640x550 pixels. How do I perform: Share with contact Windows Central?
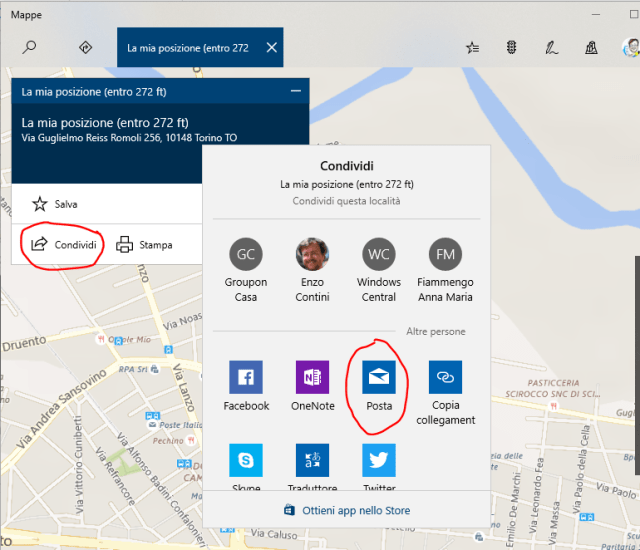(379, 270)
